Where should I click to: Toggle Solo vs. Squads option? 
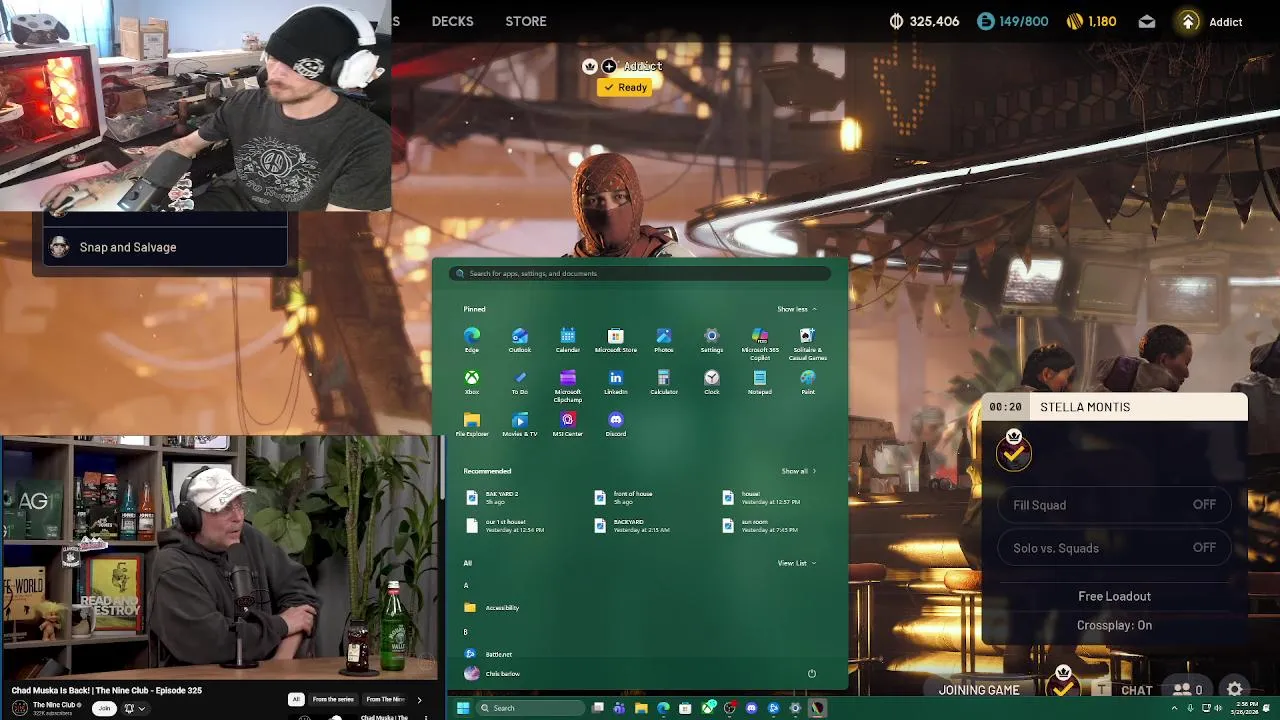1114,548
